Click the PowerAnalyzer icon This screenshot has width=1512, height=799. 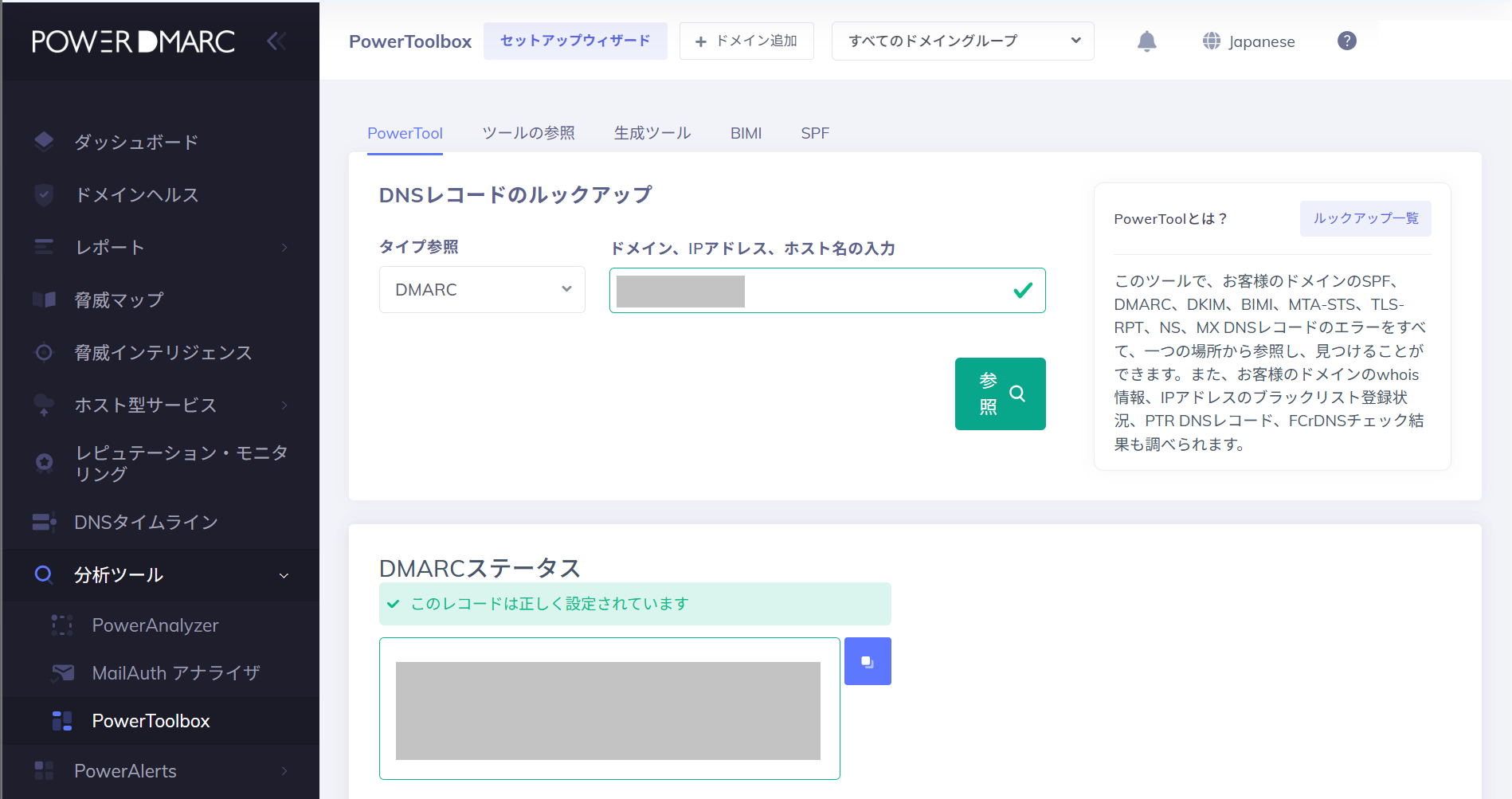(x=62, y=625)
